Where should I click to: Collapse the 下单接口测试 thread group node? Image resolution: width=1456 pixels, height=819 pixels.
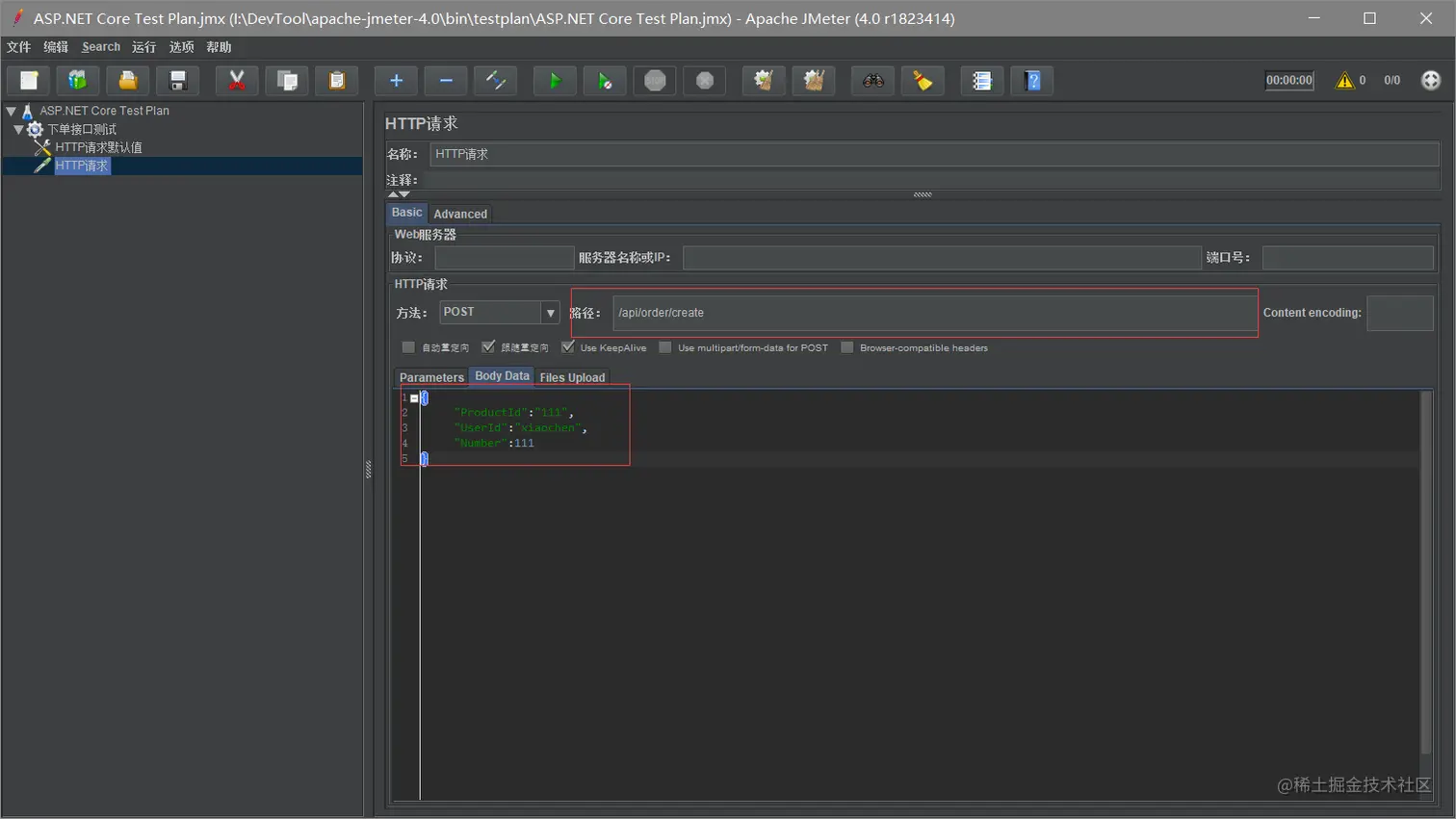point(18,129)
